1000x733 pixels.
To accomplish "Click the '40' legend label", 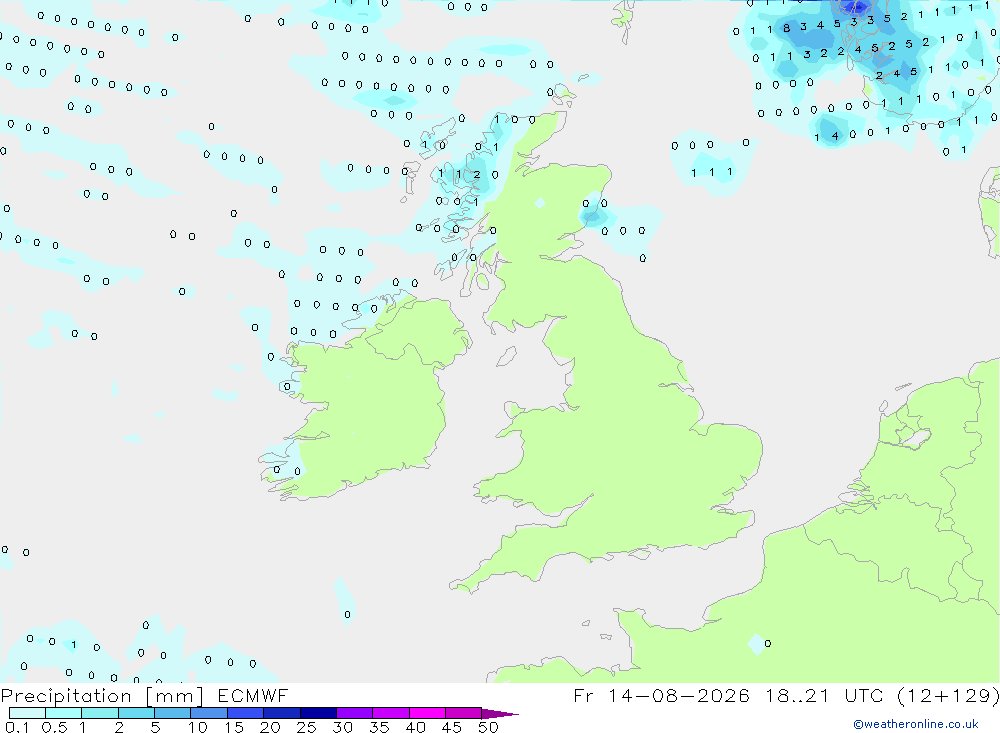I will 415,727.
